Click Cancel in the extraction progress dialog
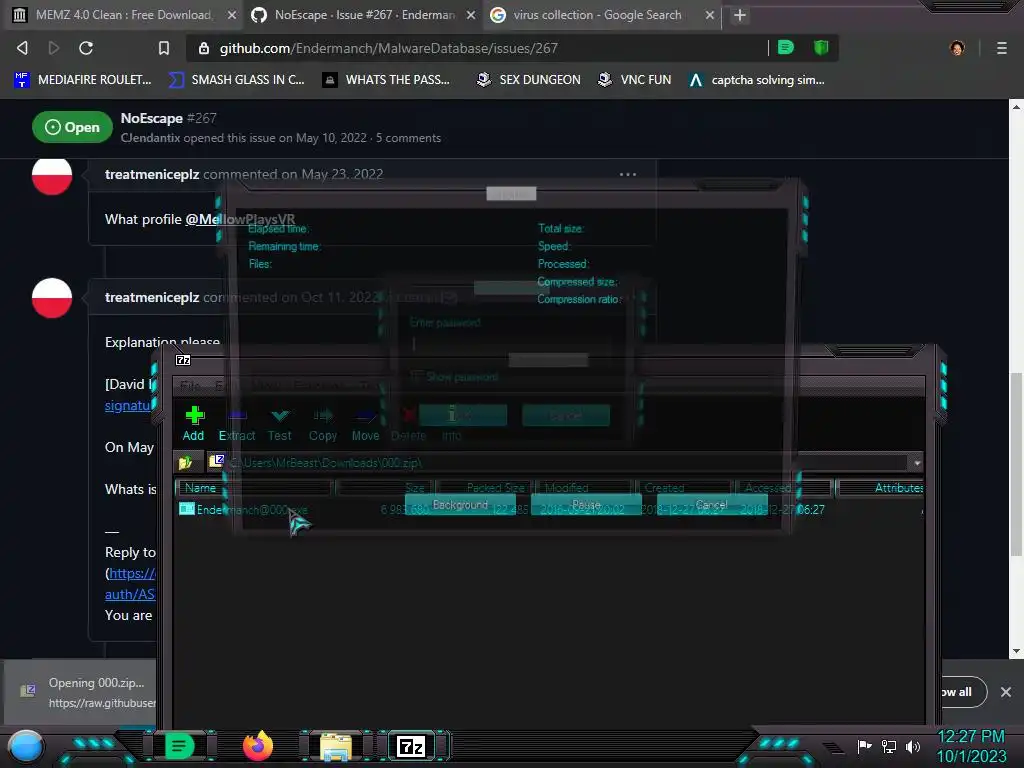This screenshot has height=768, width=1024. [x=712, y=505]
